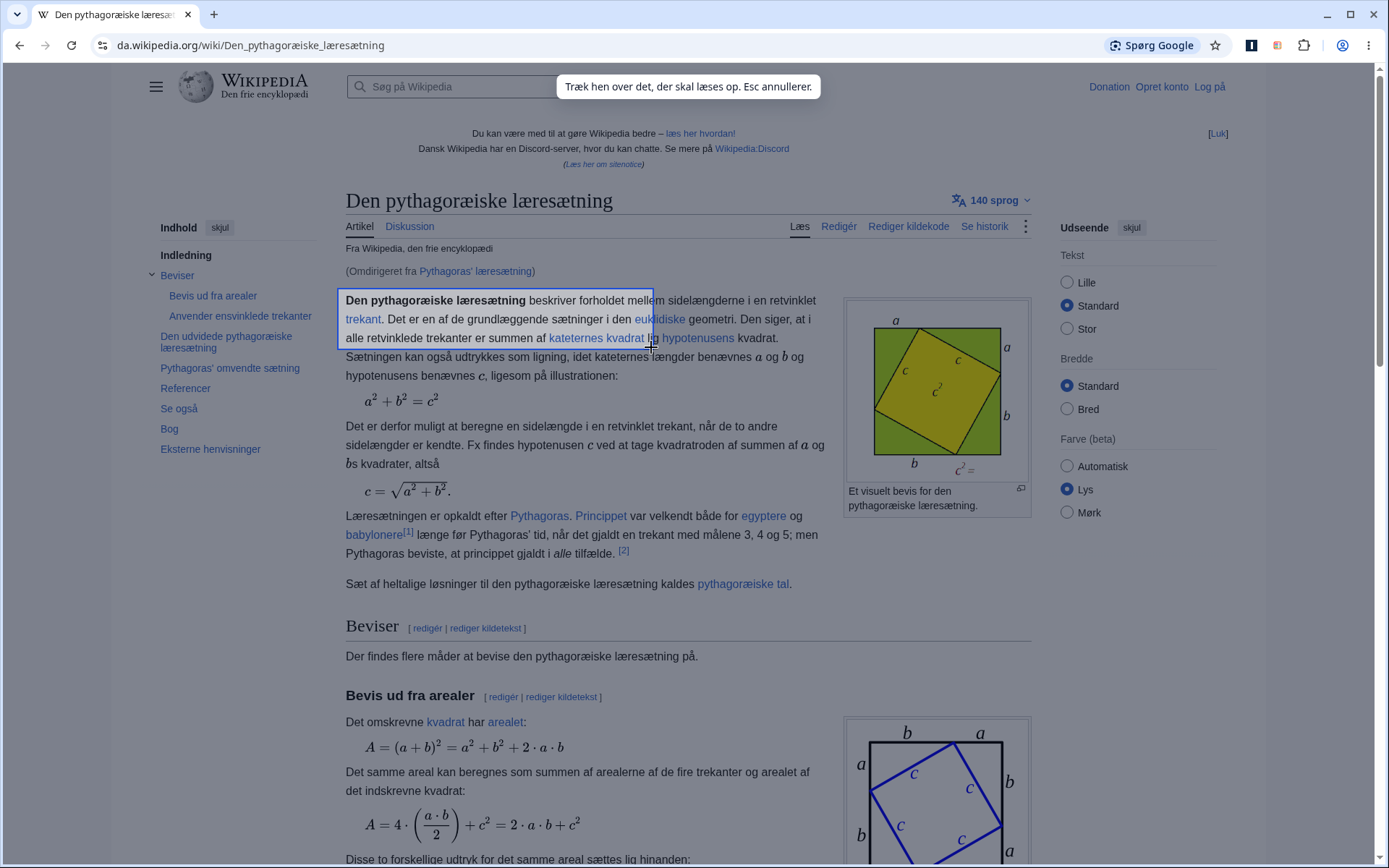Click the visual proof square thumbnail
Viewport: 1389px width, 868px height.
(938, 391)
